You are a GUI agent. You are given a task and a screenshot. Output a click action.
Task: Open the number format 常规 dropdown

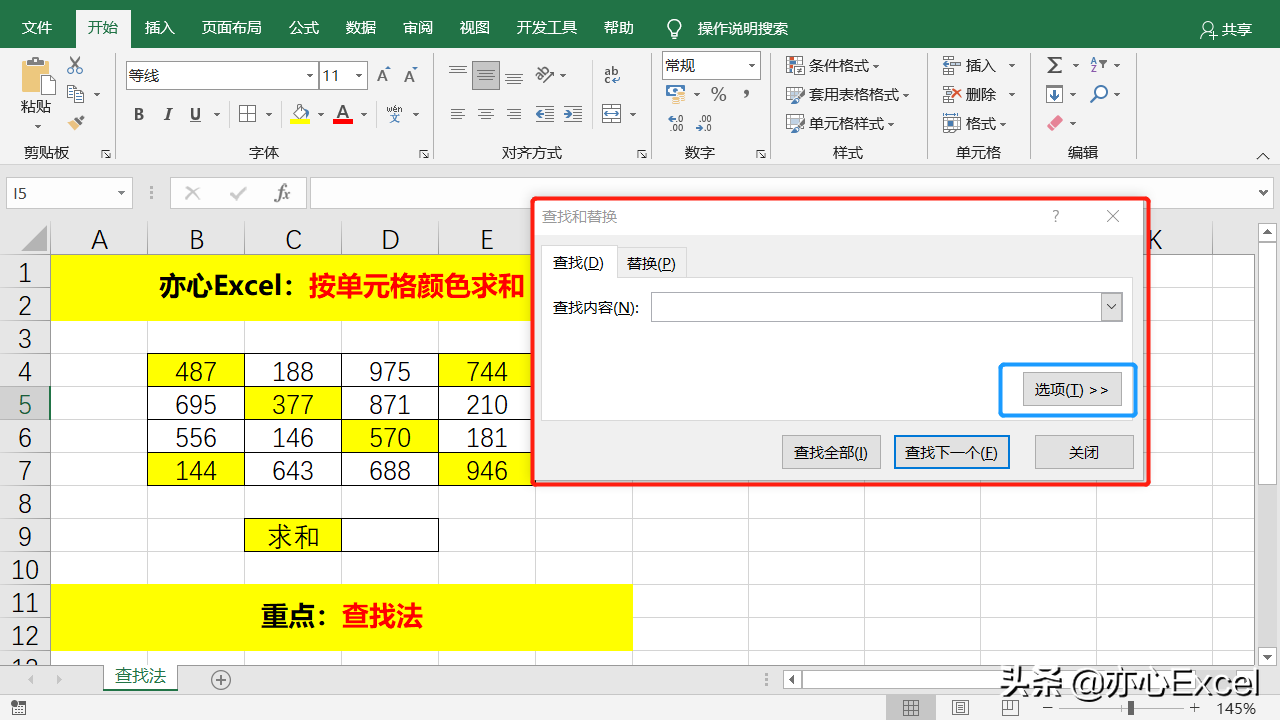752,66
